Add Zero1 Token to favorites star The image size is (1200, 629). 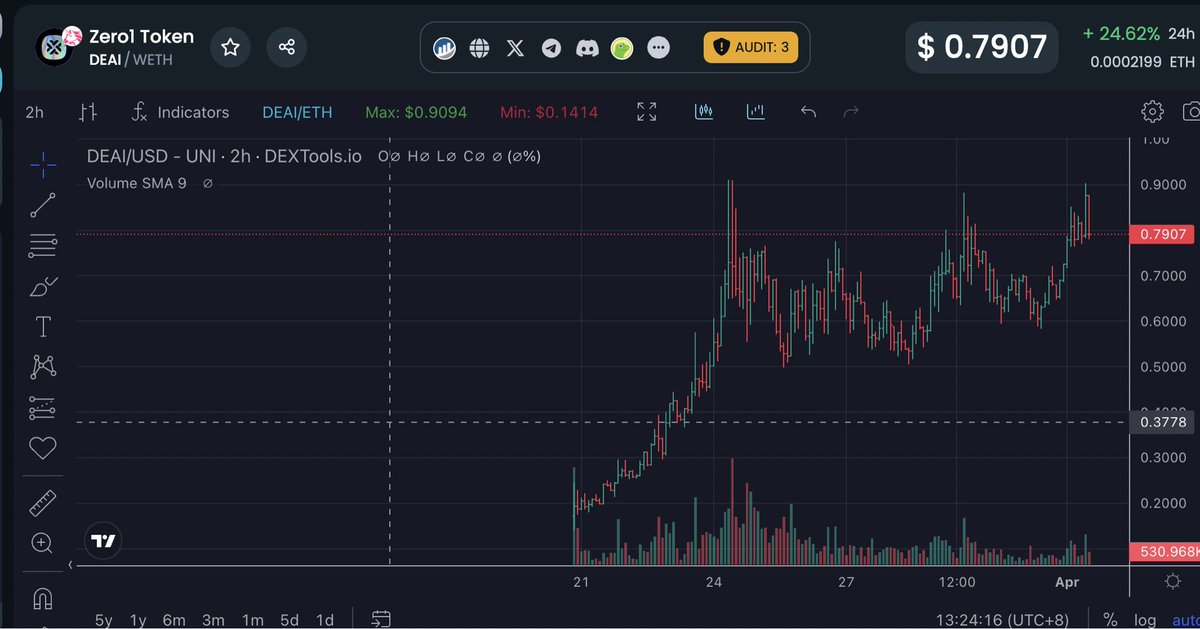click(x=230, y=47)
